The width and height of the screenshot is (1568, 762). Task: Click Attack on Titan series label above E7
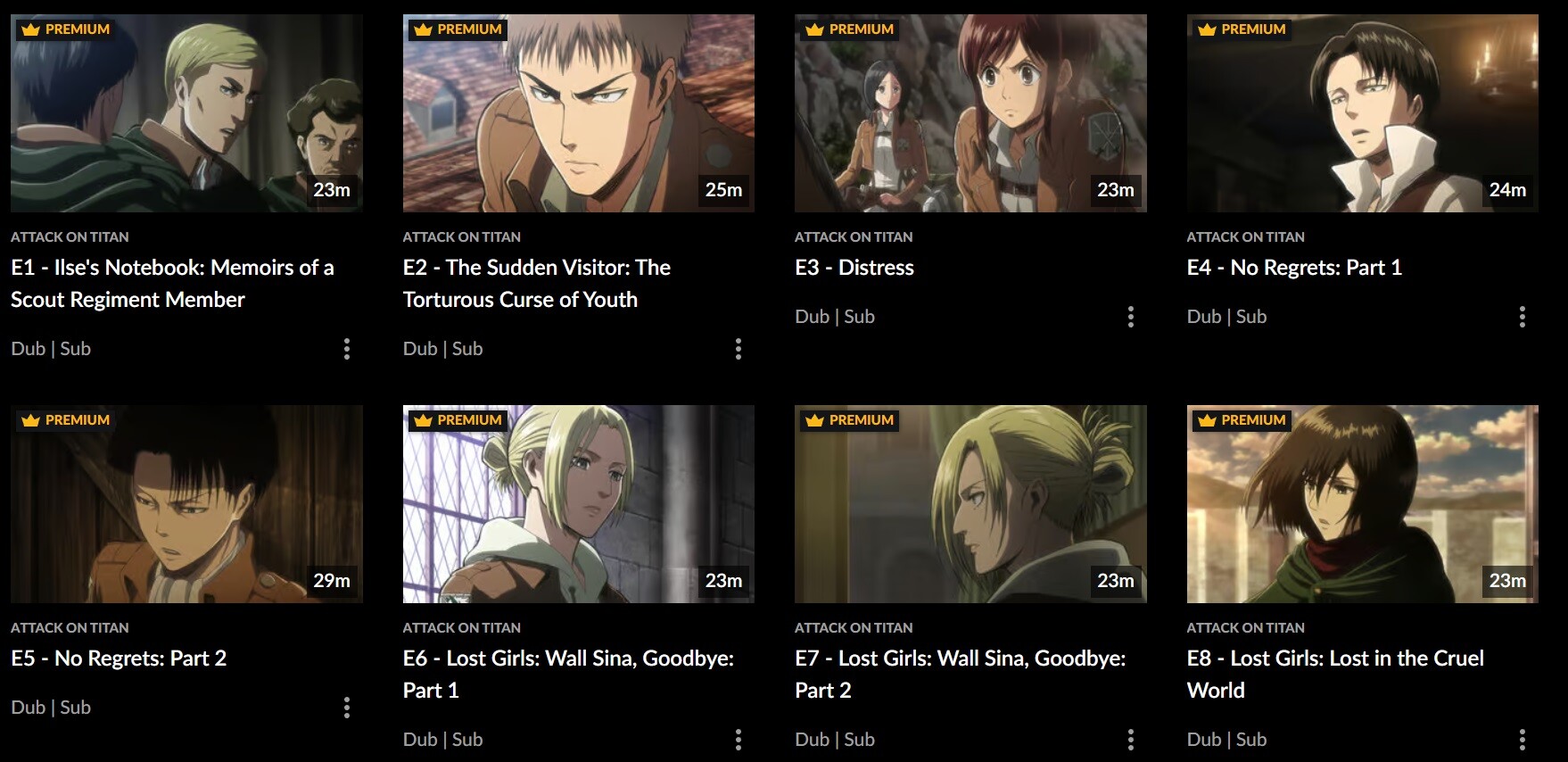pyautogui.click(x=854, y=628)
